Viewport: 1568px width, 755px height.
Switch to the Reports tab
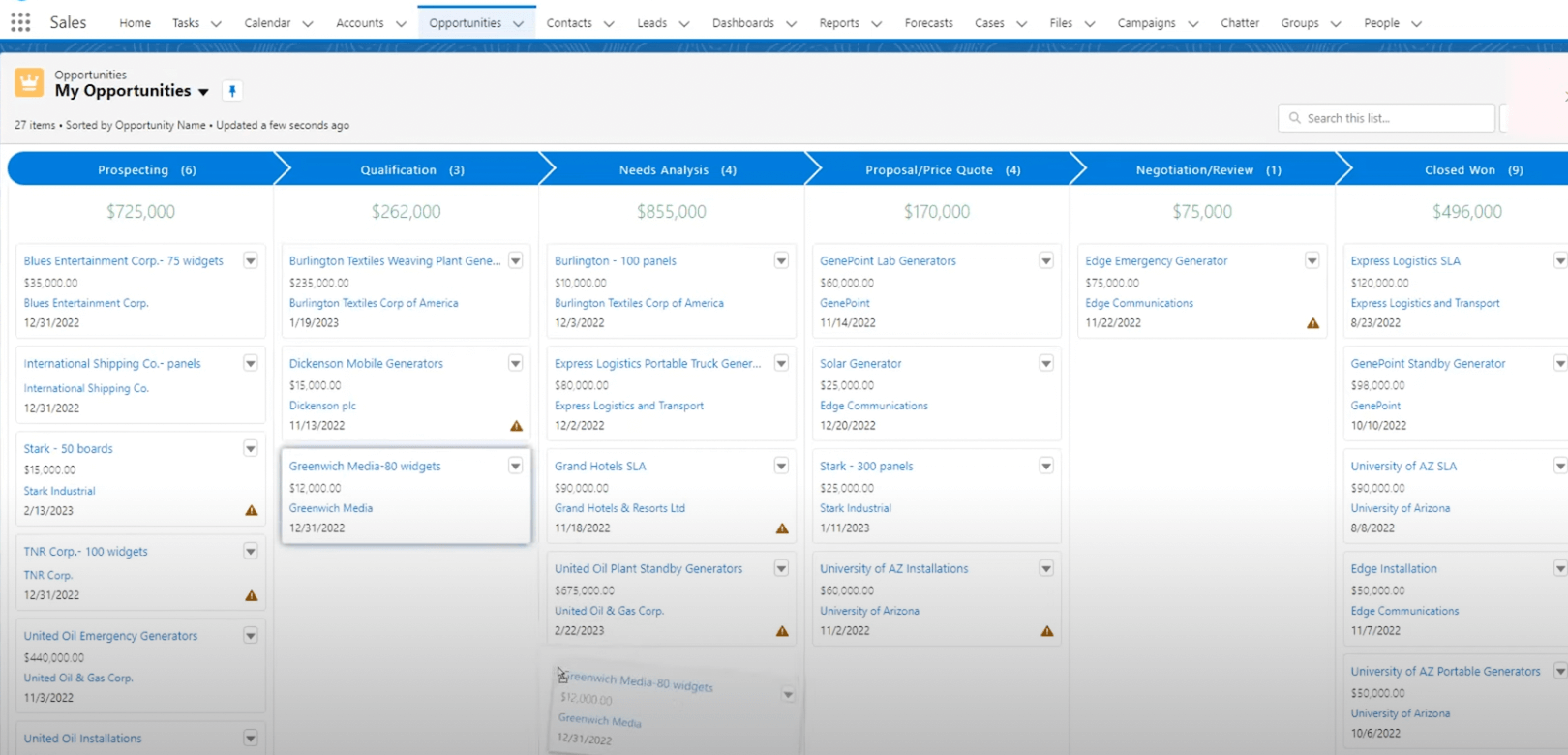click(x=839, y=23)
